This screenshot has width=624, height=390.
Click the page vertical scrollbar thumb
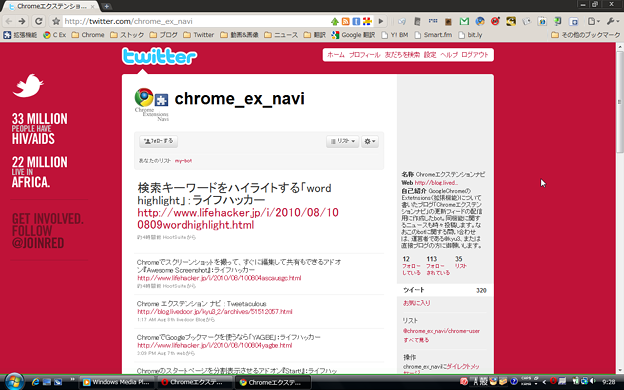620,101
